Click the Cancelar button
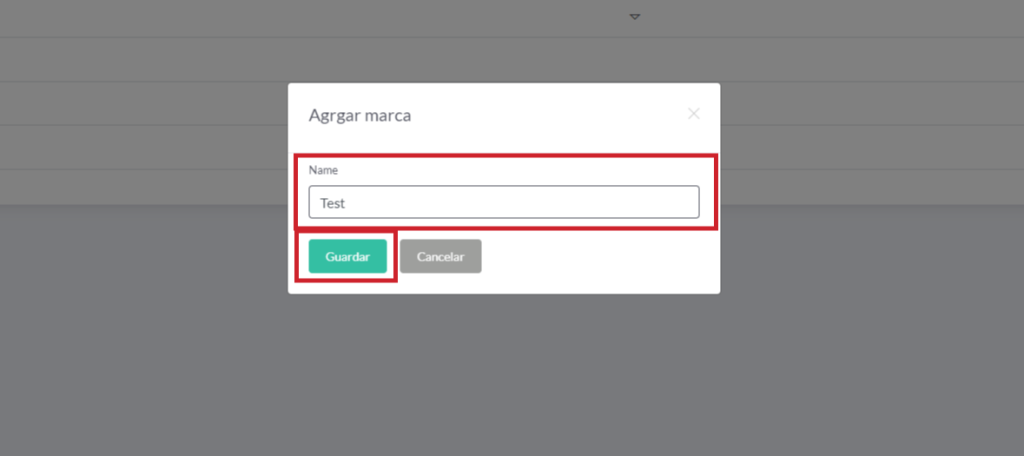1024x456 pixels. [x=440, y=256]
